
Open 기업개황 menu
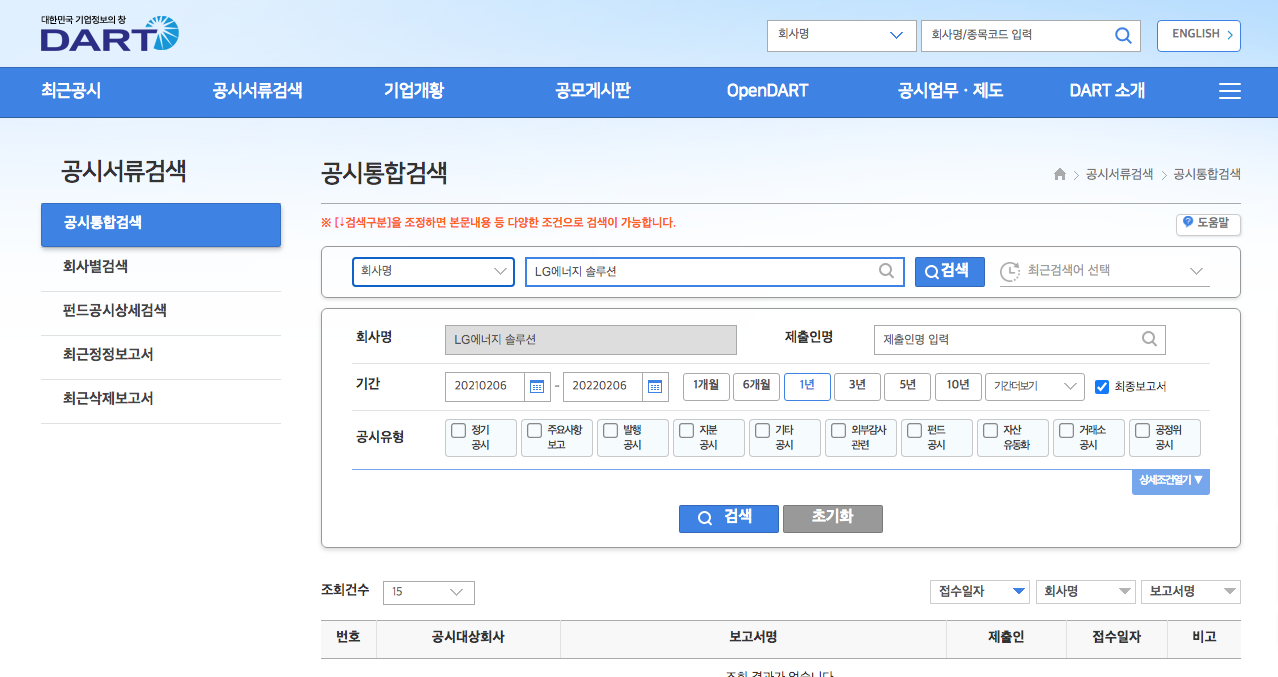(414, 91)
